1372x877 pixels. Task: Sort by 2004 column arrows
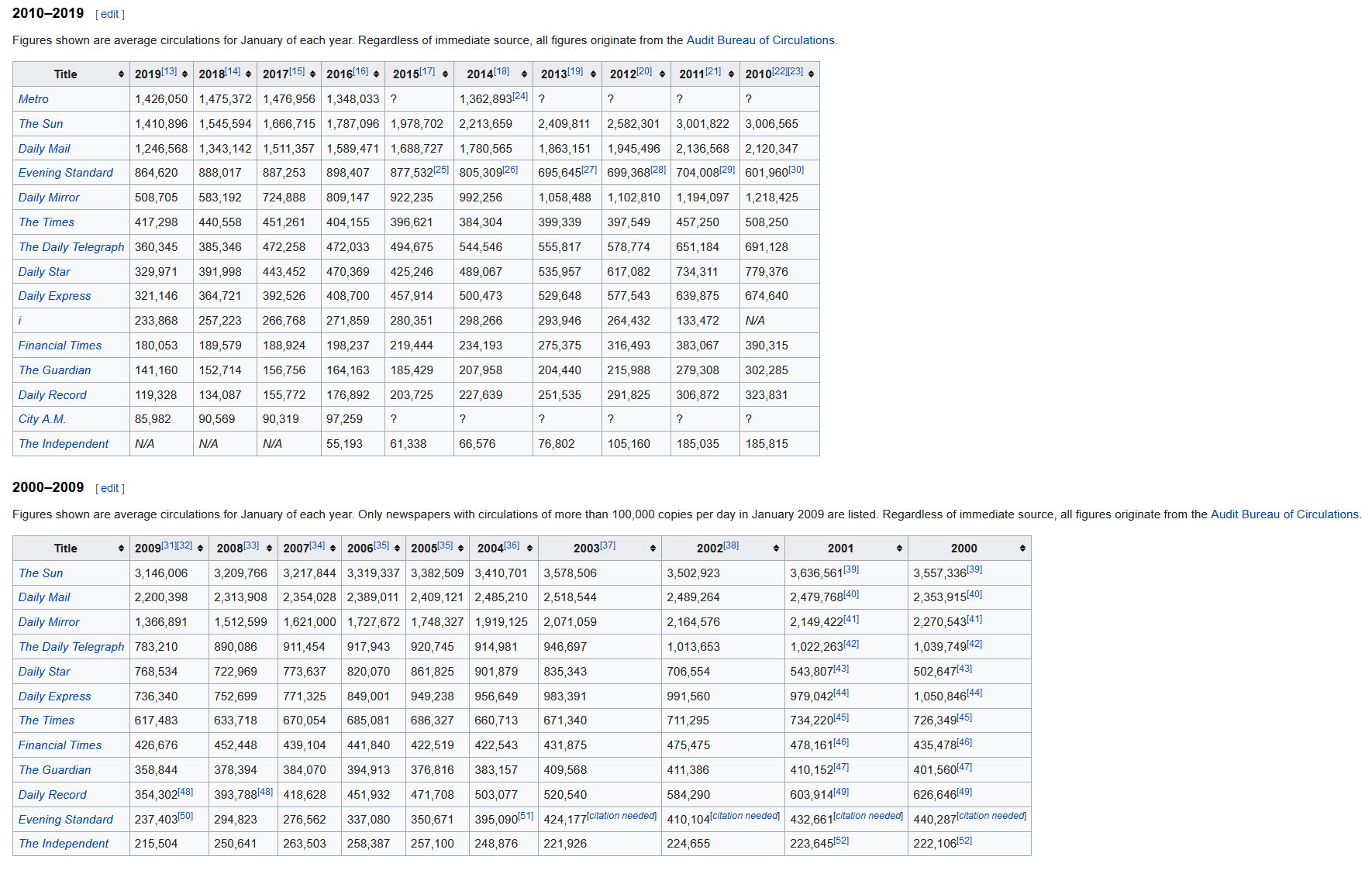coord(529,549)
